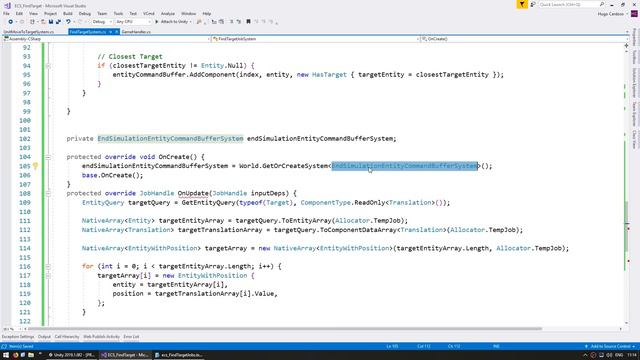Click the uncomment selection toolbar icon

tap(239, 22)
